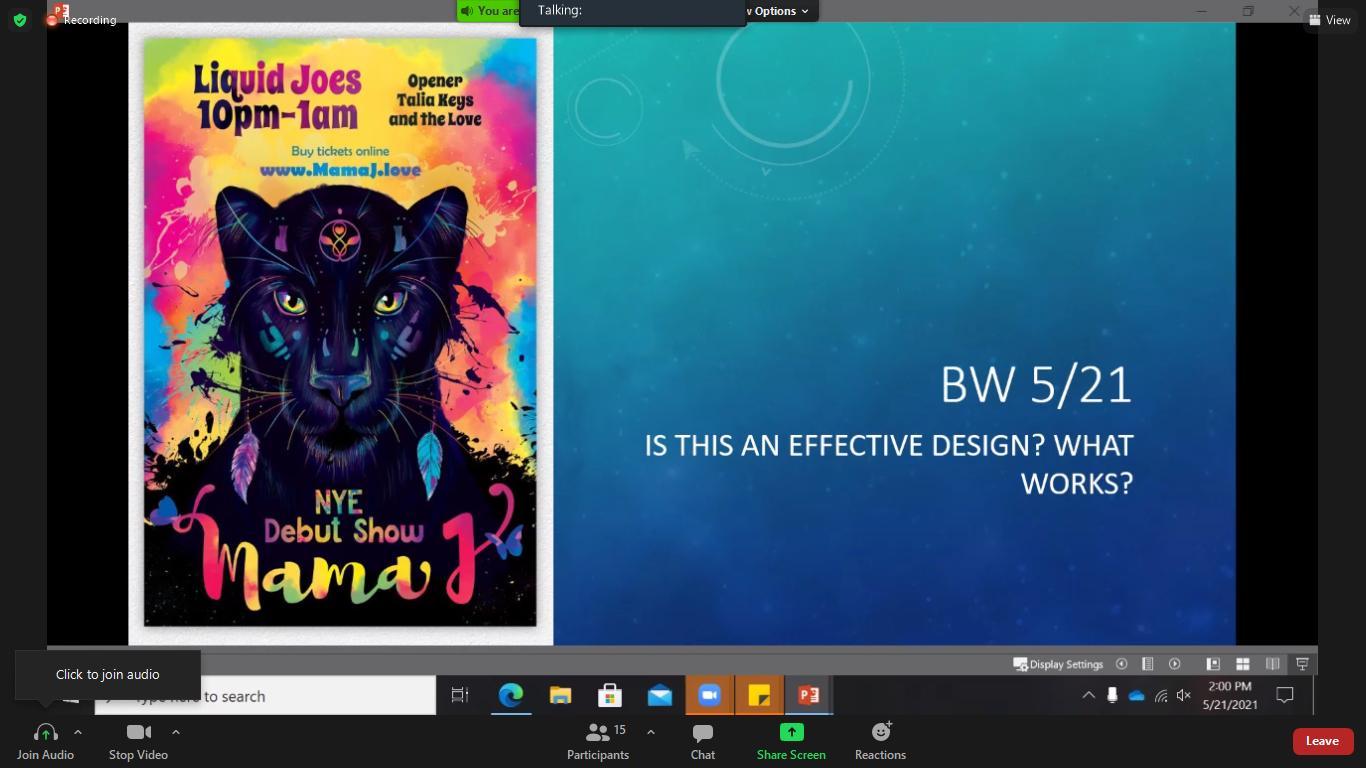Open File Explorer from the taskbar
Image resolution: width=1366 pixels, height=768 pixels.
(x=560, y=696)
